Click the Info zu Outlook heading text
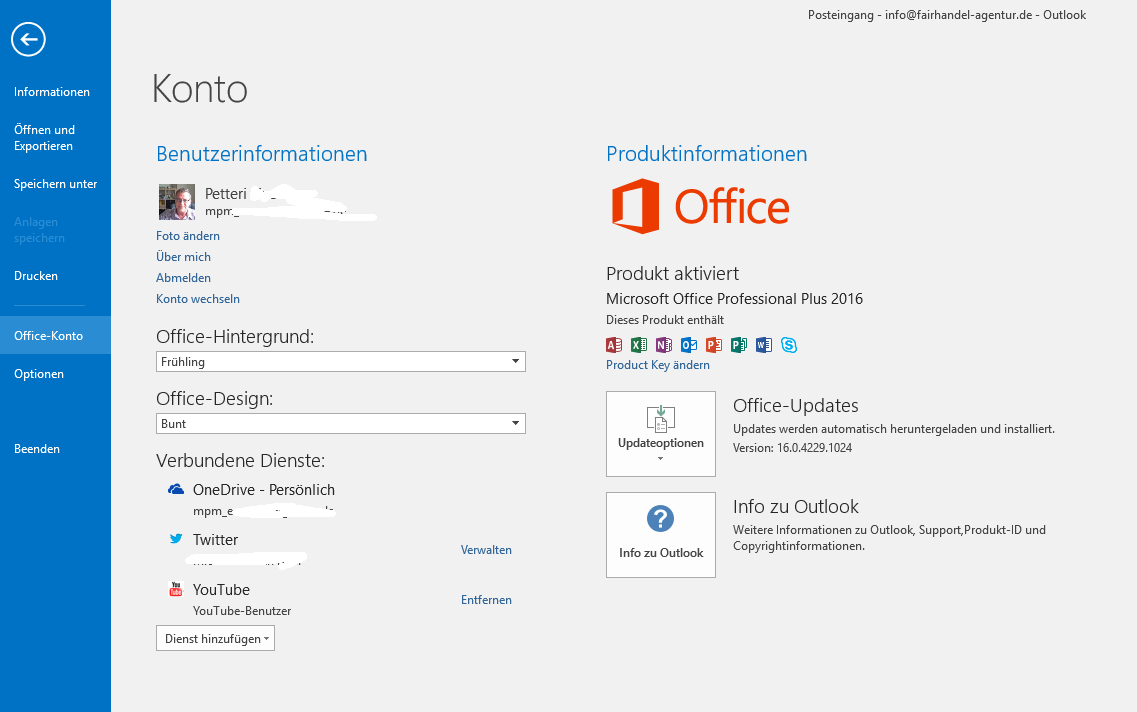This screenshot has width=1137, height=712. click(x=795, y=506)
